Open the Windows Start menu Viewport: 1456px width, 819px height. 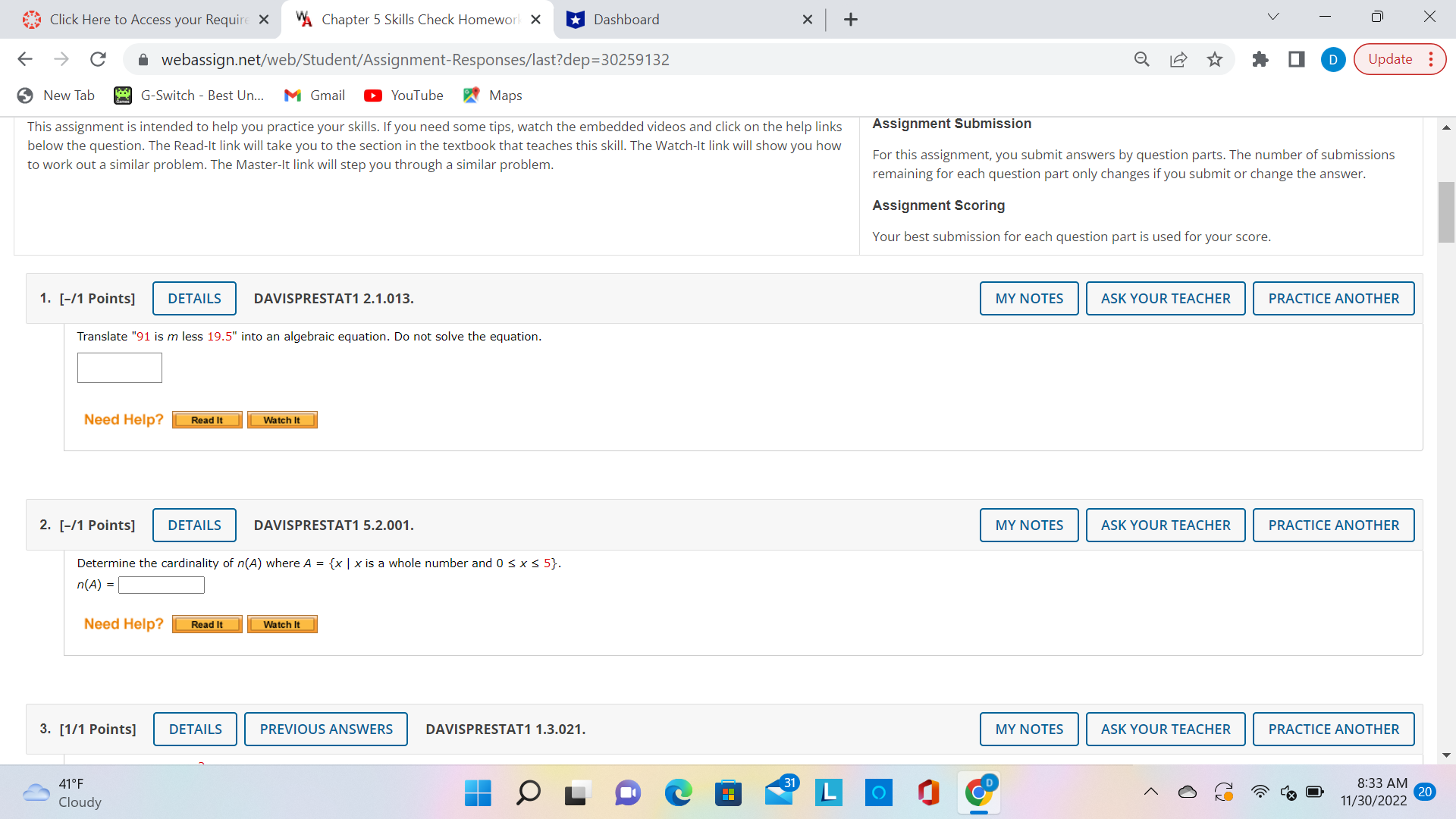click(x=477, y=792)
